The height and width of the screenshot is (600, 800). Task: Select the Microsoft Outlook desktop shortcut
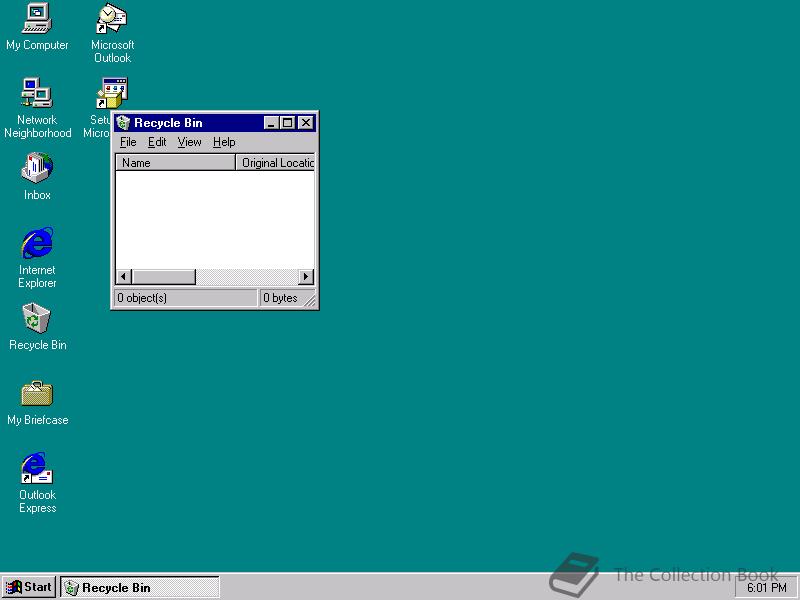pyautogui.click(x=112, y=33)
